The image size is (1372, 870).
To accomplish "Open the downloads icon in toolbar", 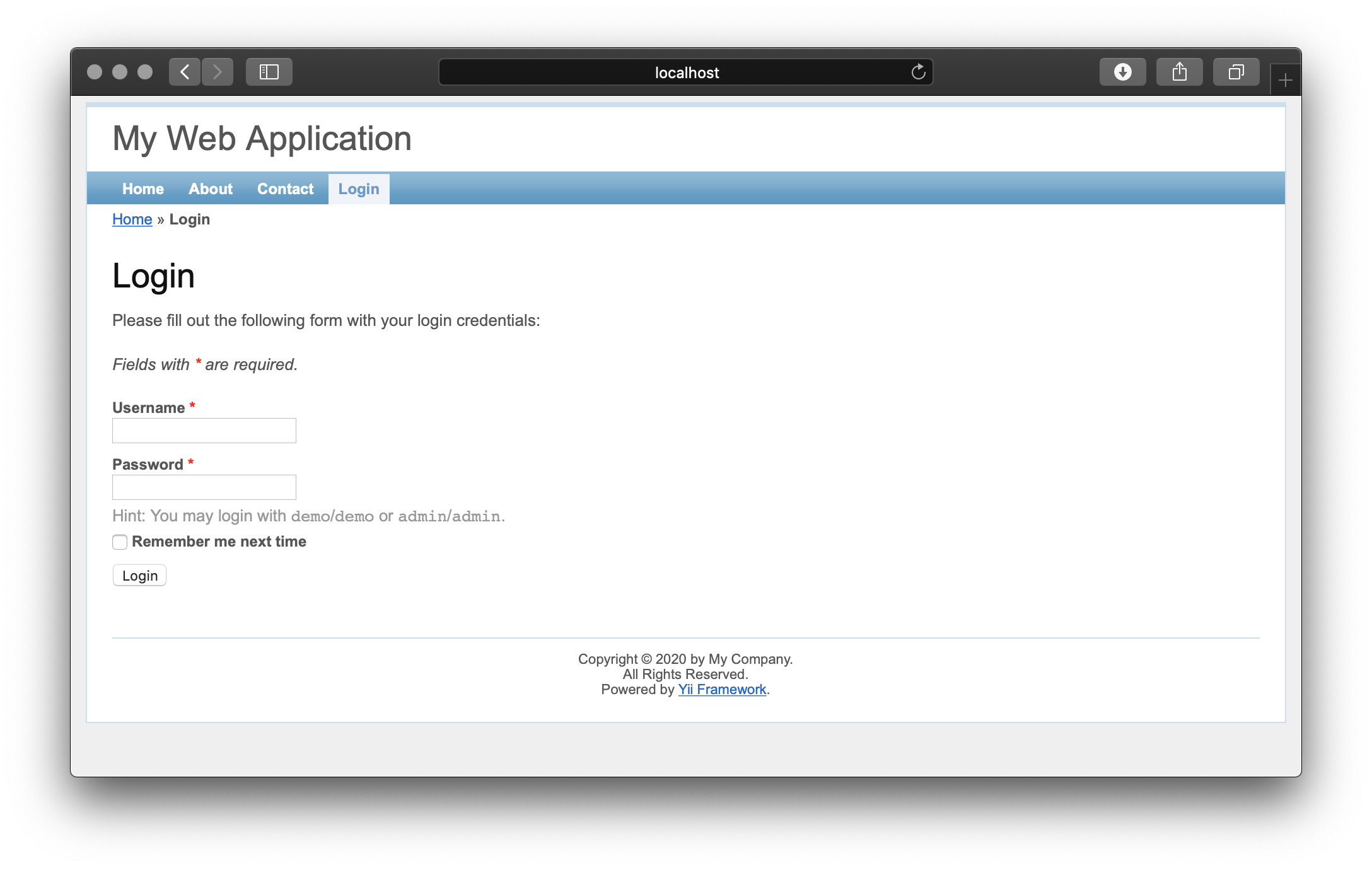I will [x=1122, y=72].
